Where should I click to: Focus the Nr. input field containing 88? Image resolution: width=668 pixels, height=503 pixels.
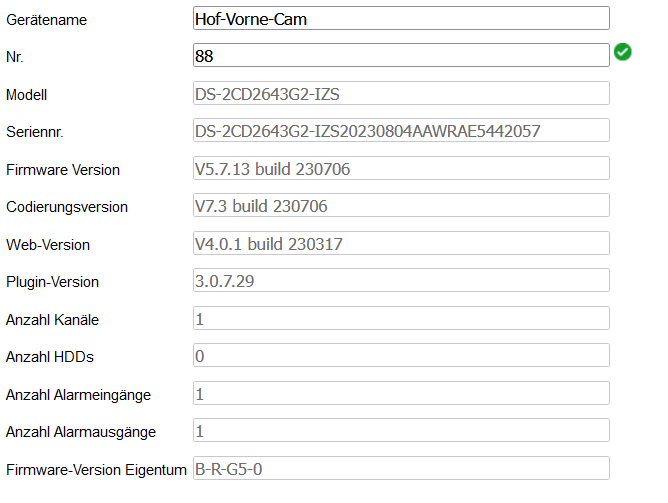click(x=400, y=56)
